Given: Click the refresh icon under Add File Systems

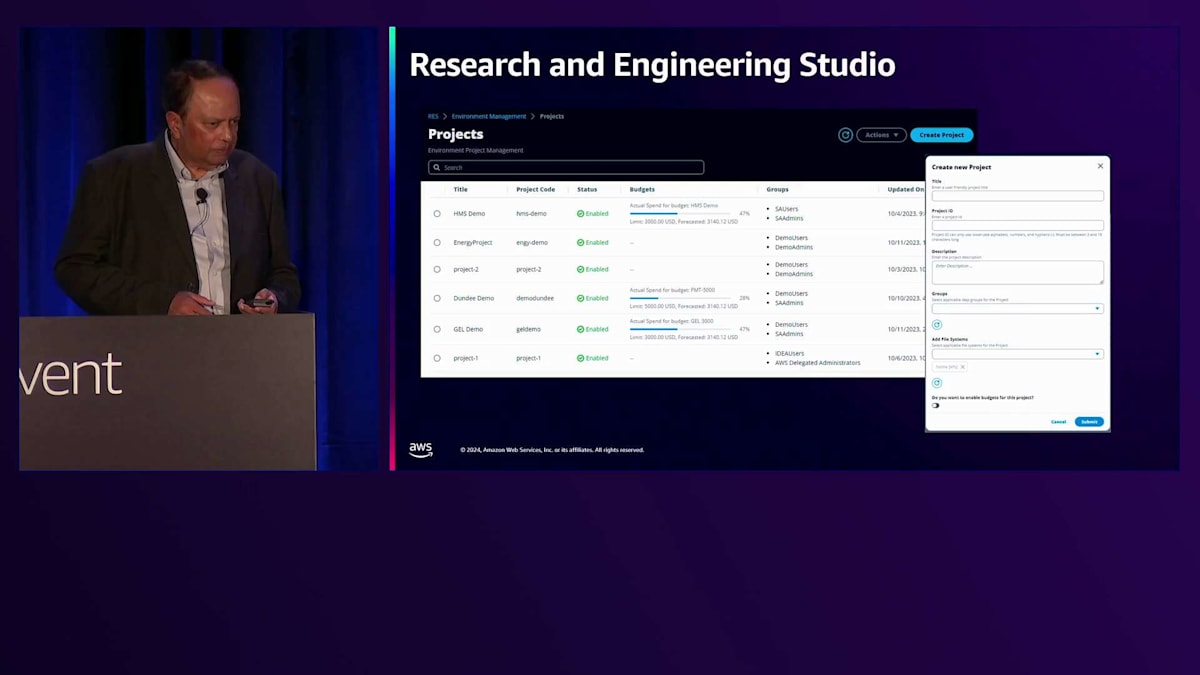Looking at the screenshot, I should click(x=937, y=383).
